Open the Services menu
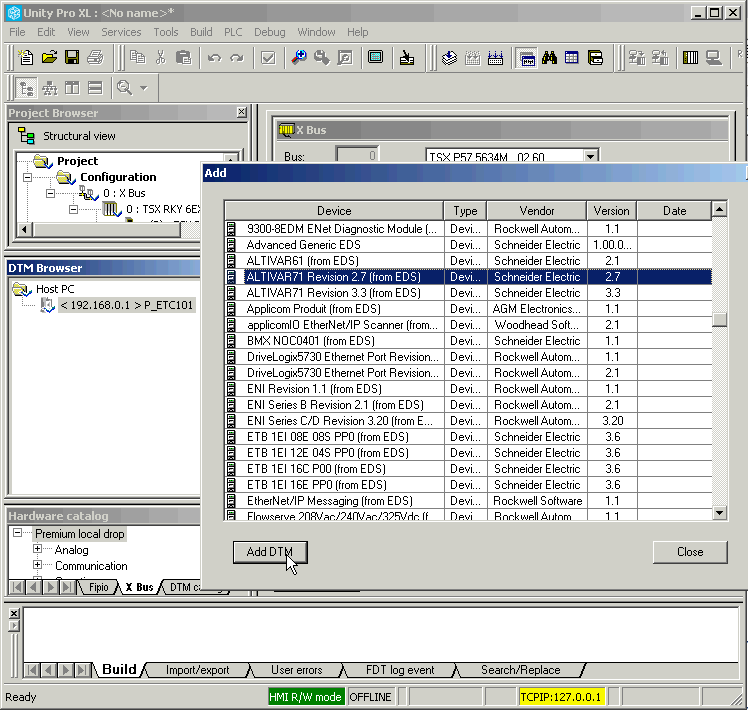The image size is (748, 710). tap(121, 32)
